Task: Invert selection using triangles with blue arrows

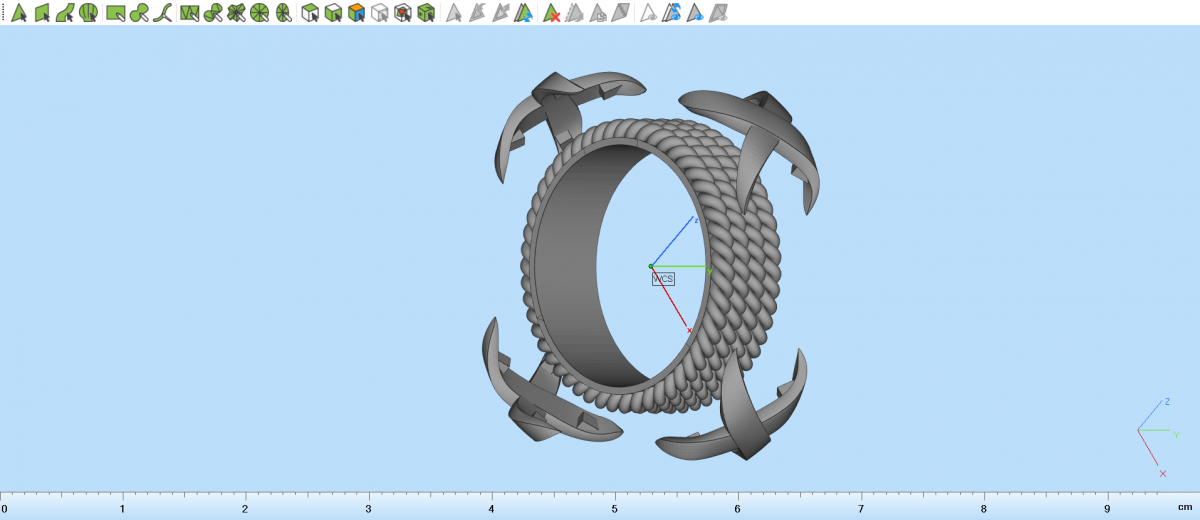Action: [x=524, y=13]
